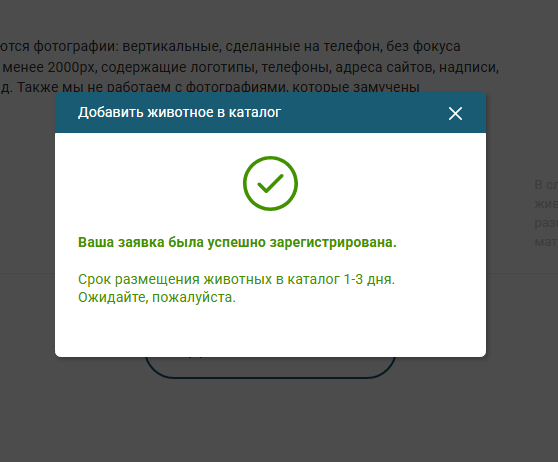The height and width of the screenshot is (462, 558).
Task: Click dimmed side text fragment 'жив'
Action: pos(546,204)
